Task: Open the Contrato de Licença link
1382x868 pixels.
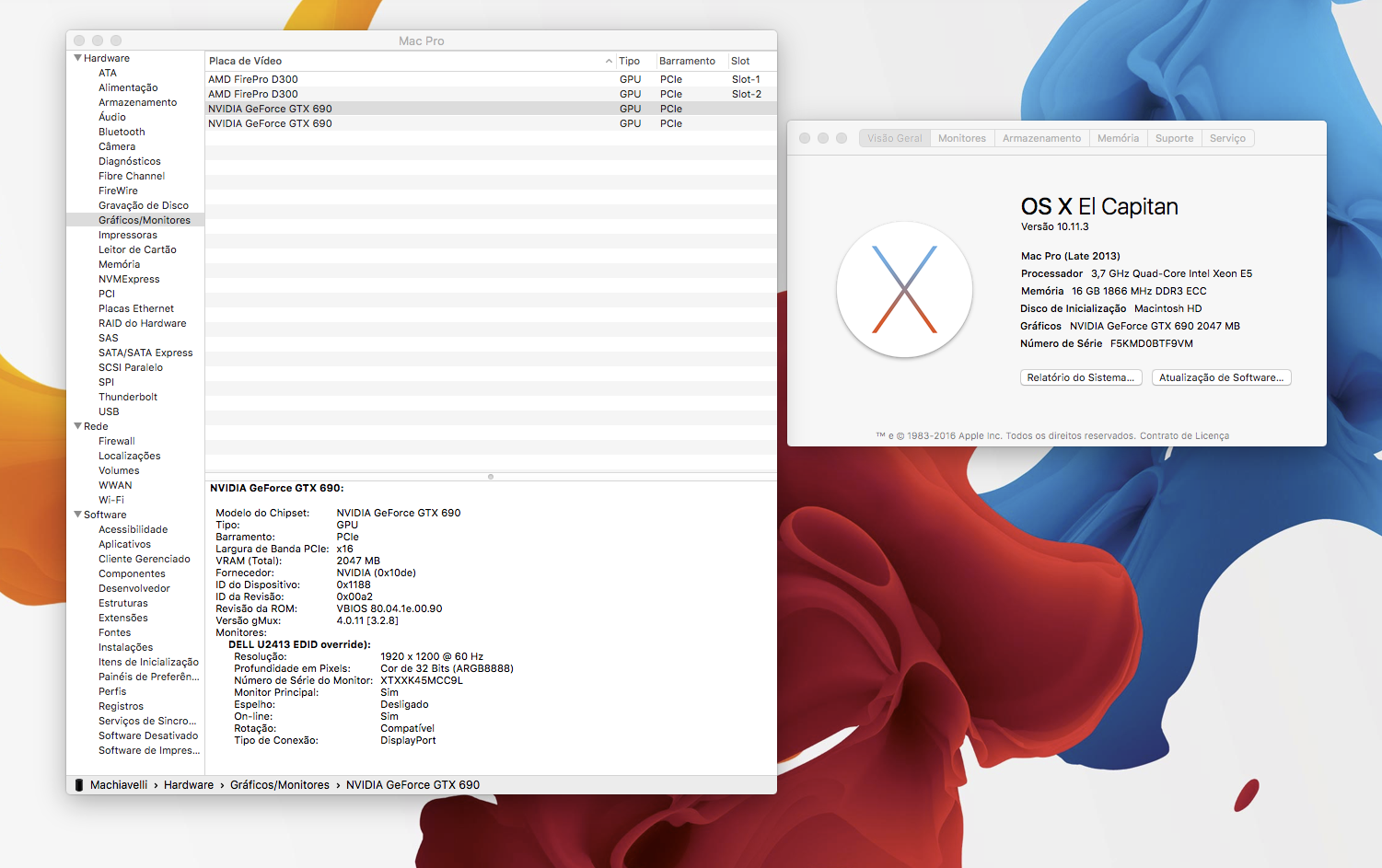Action: pyautogui.click(x=1184, y=436)
